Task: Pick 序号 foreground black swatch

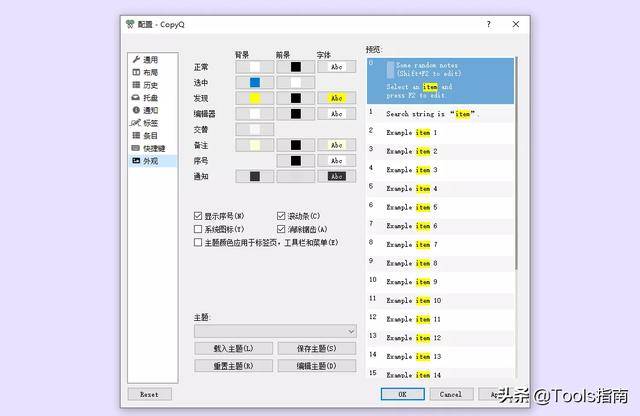Action: [296, 161]
